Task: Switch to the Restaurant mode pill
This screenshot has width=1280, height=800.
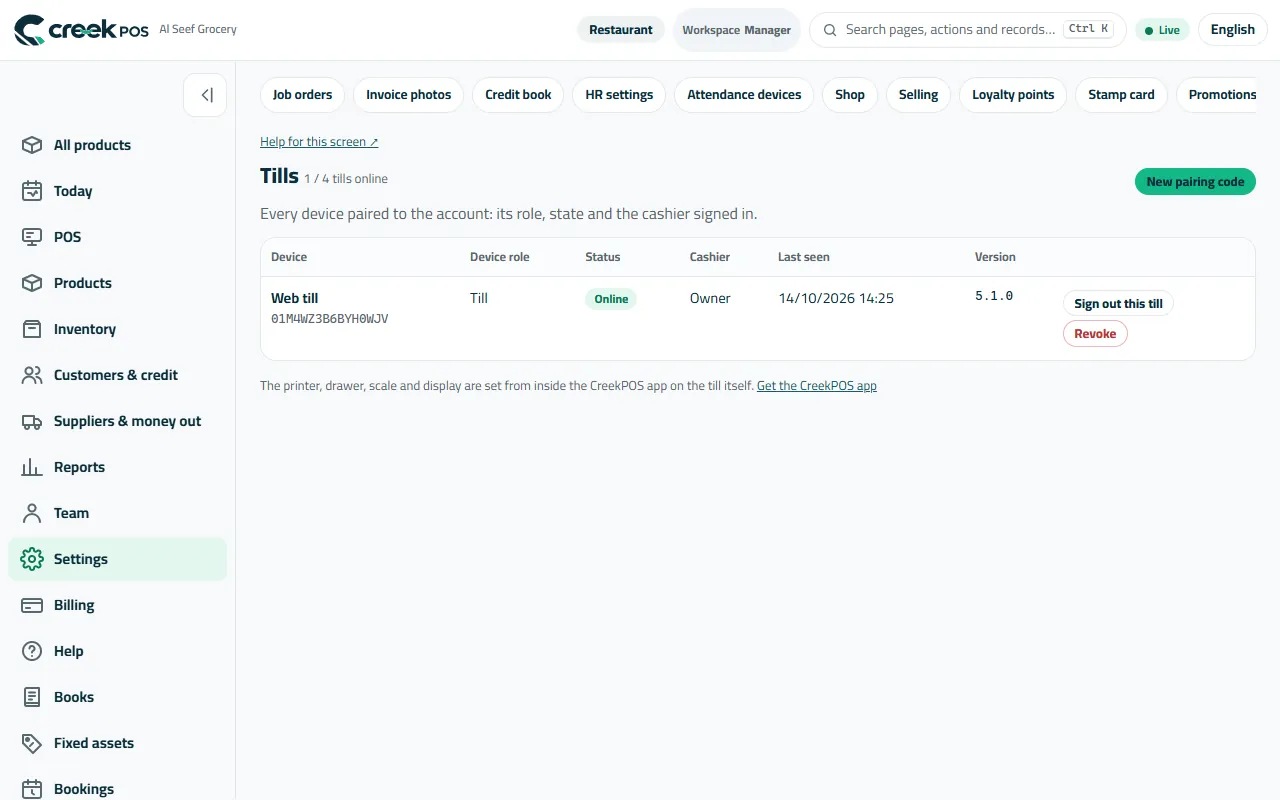Action: pos(621,30)
